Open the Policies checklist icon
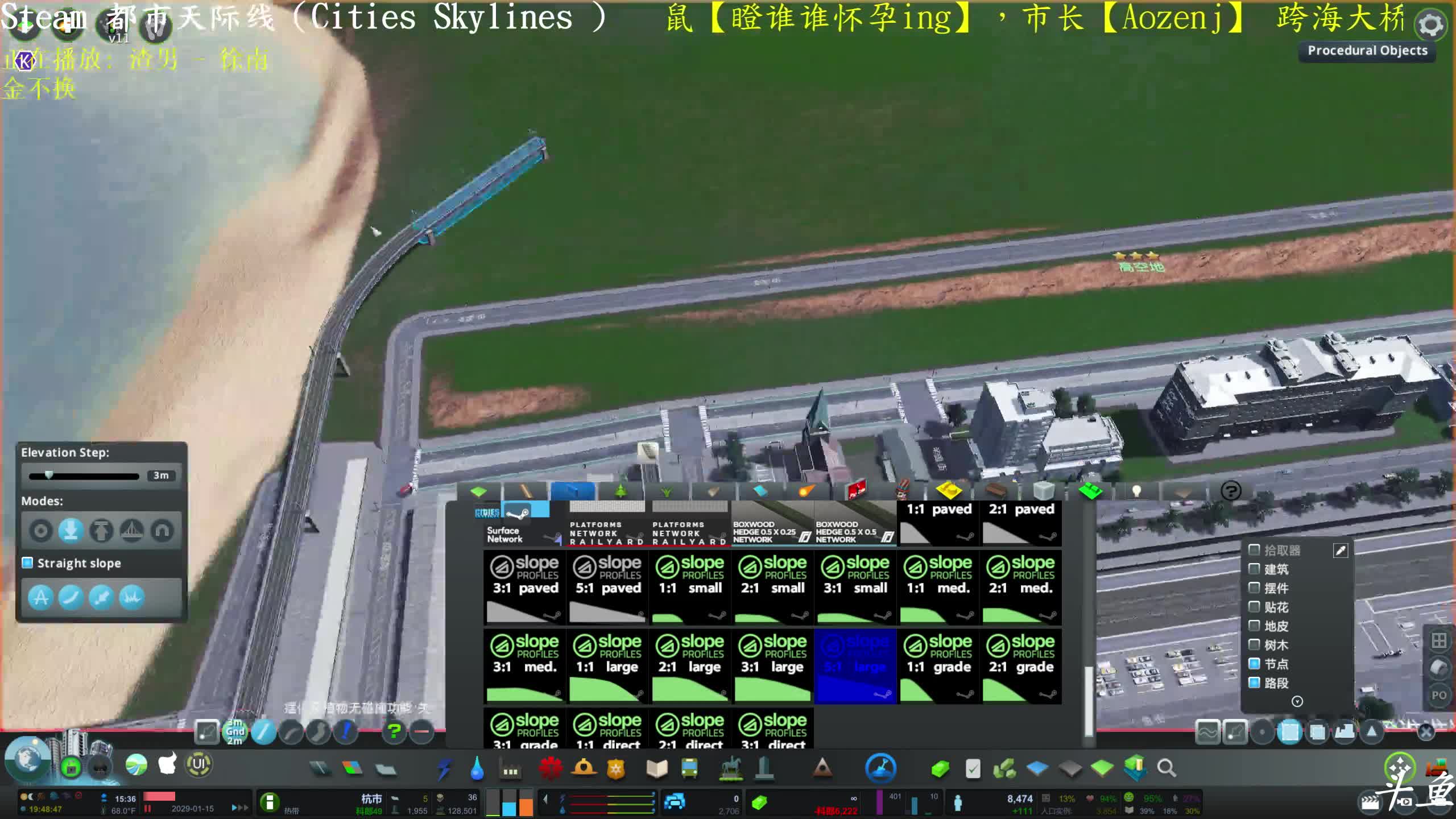Viewport: 1456px width, 819px height. [973, 769]
